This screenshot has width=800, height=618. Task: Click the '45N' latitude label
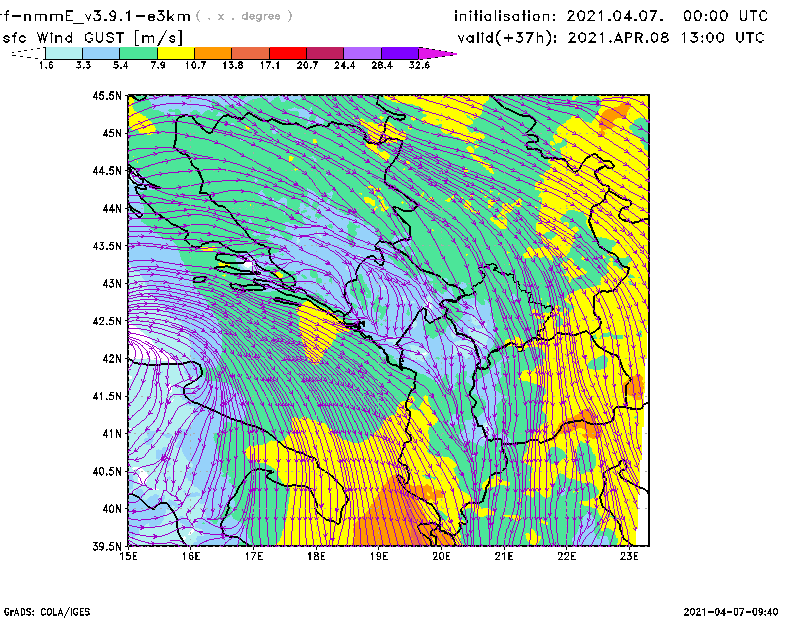point(112,133)
